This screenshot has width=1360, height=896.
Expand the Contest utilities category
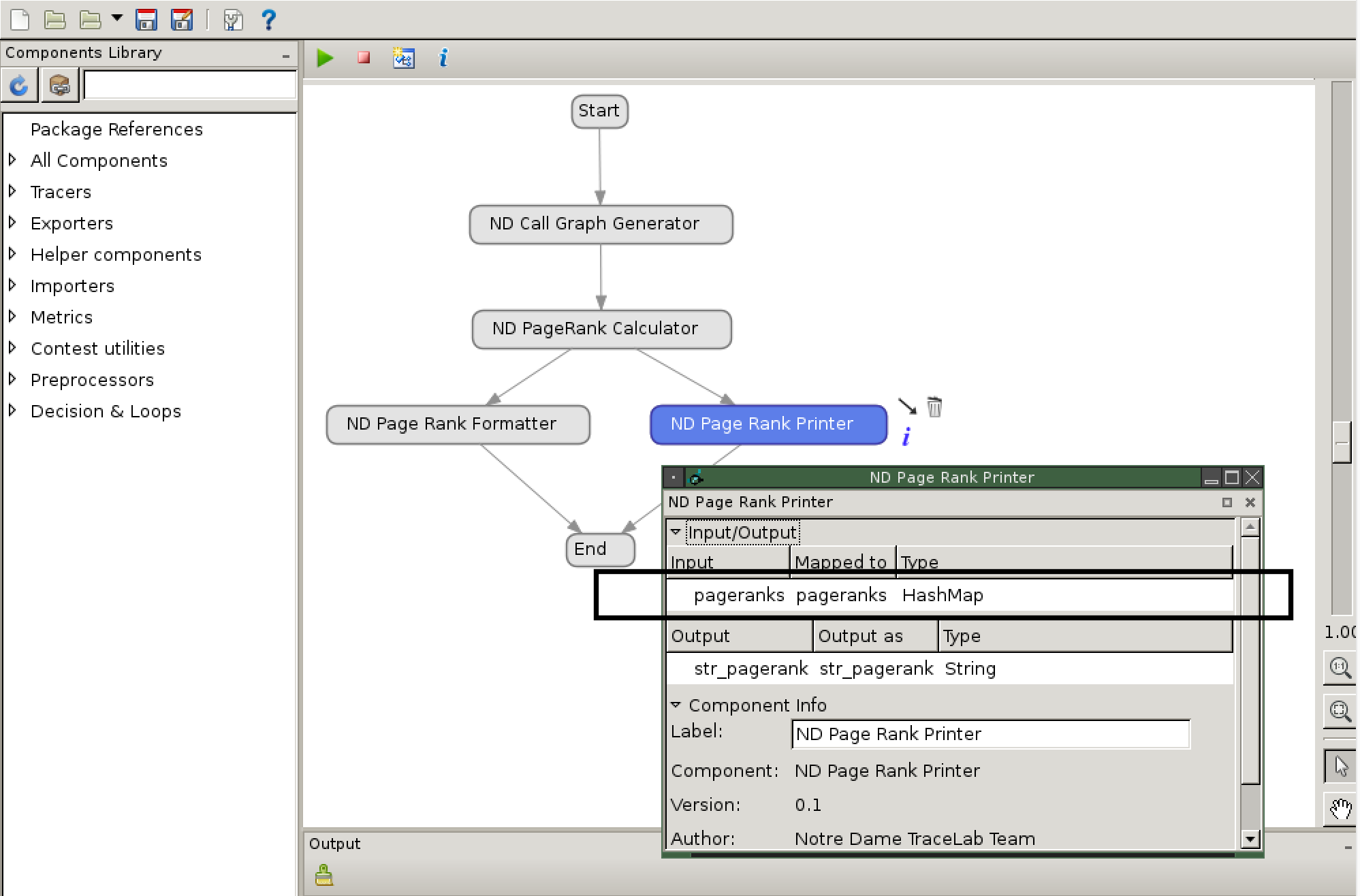tap(13, 348)
